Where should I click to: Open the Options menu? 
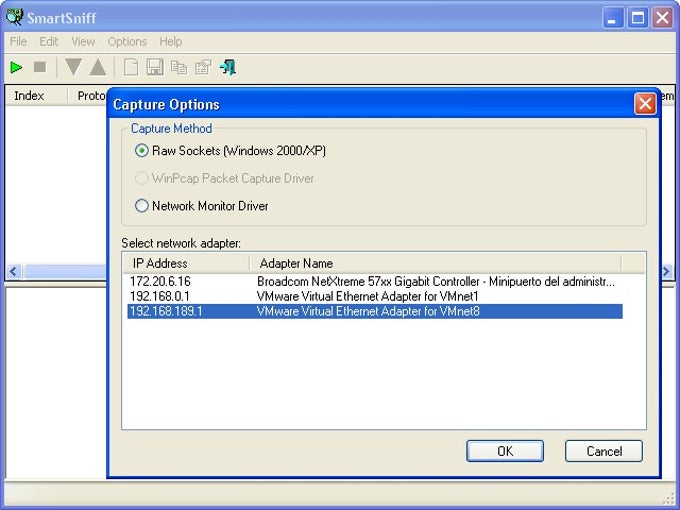click(x=127, y=42)
